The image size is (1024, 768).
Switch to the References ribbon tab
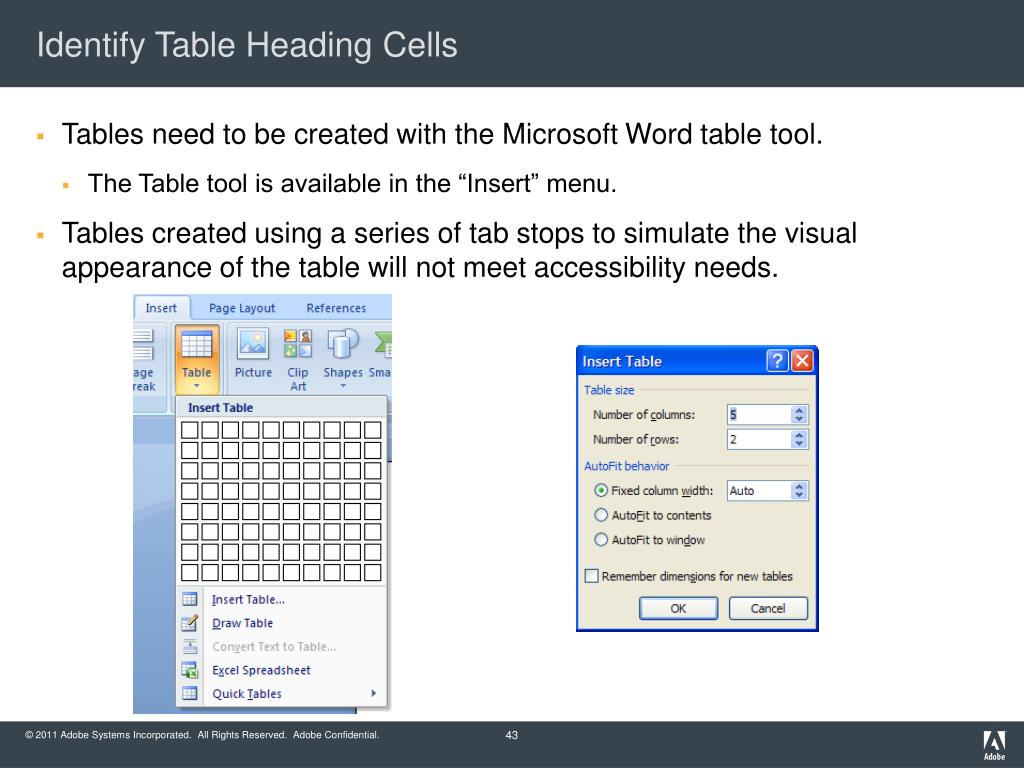tap(336, 308)
